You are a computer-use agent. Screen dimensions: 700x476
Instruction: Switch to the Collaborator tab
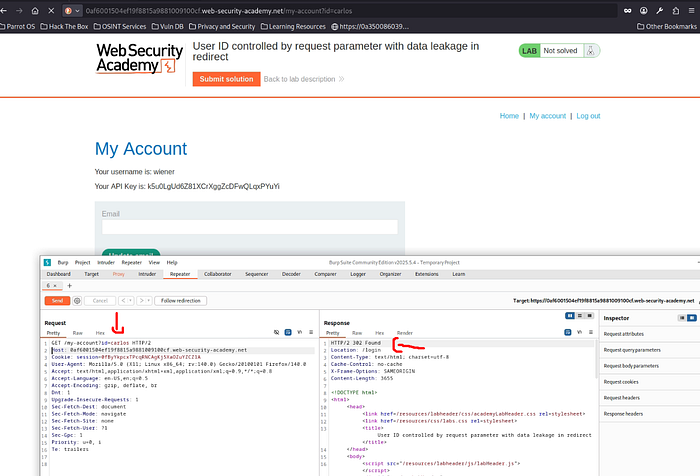[218, 274]
